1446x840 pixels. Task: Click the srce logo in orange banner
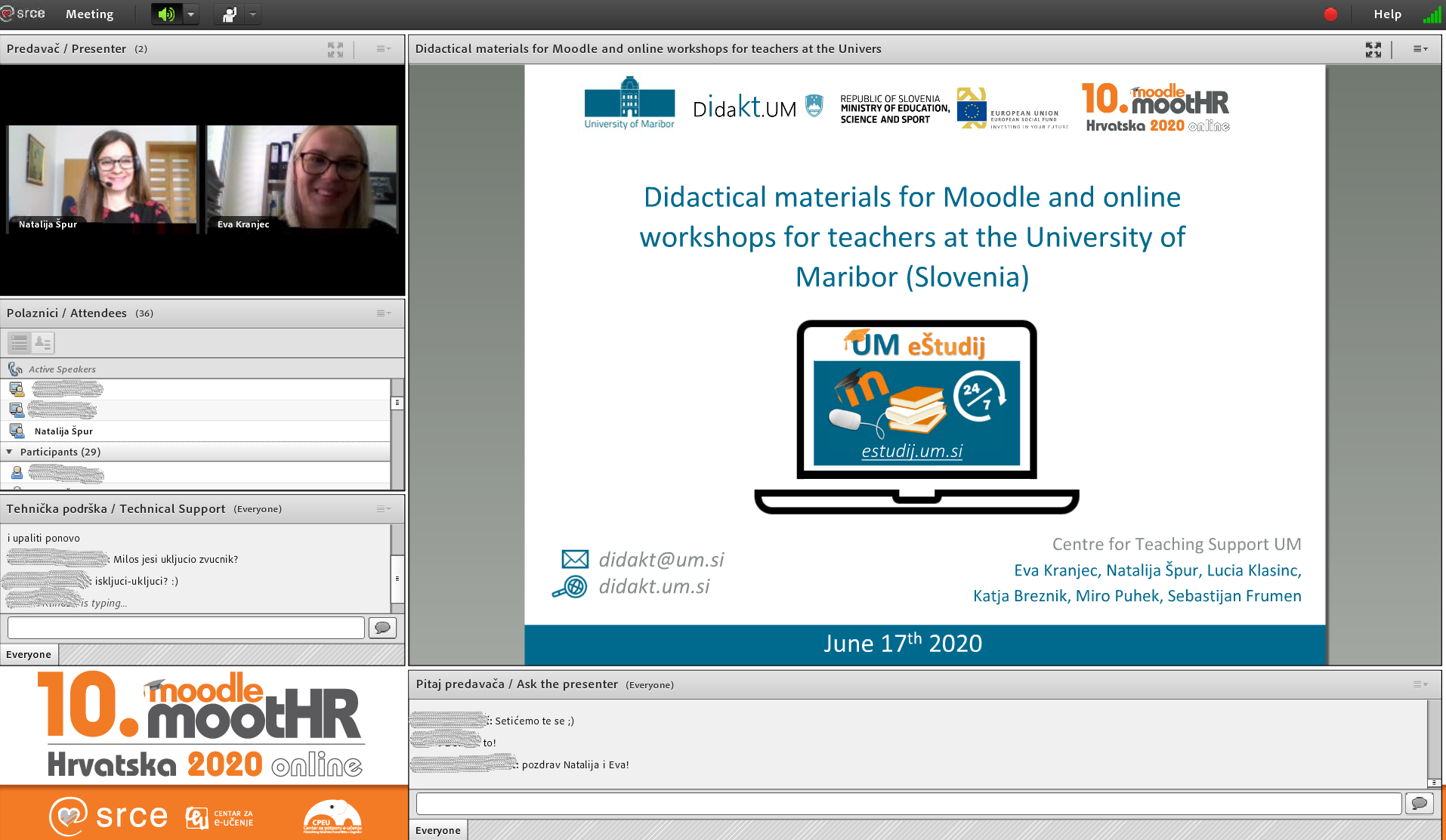(110, 817)
